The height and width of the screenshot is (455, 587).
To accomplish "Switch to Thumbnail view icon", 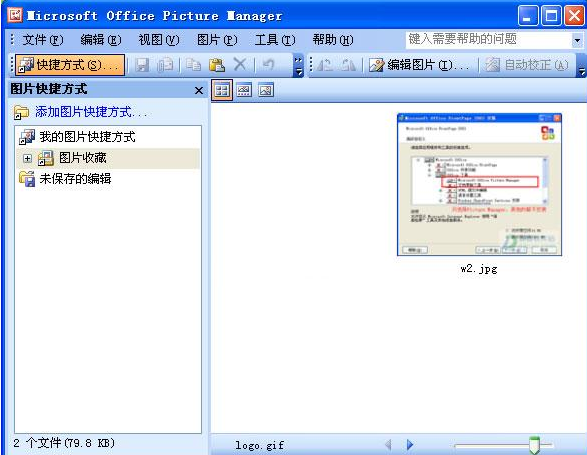I will pos(222,90).
